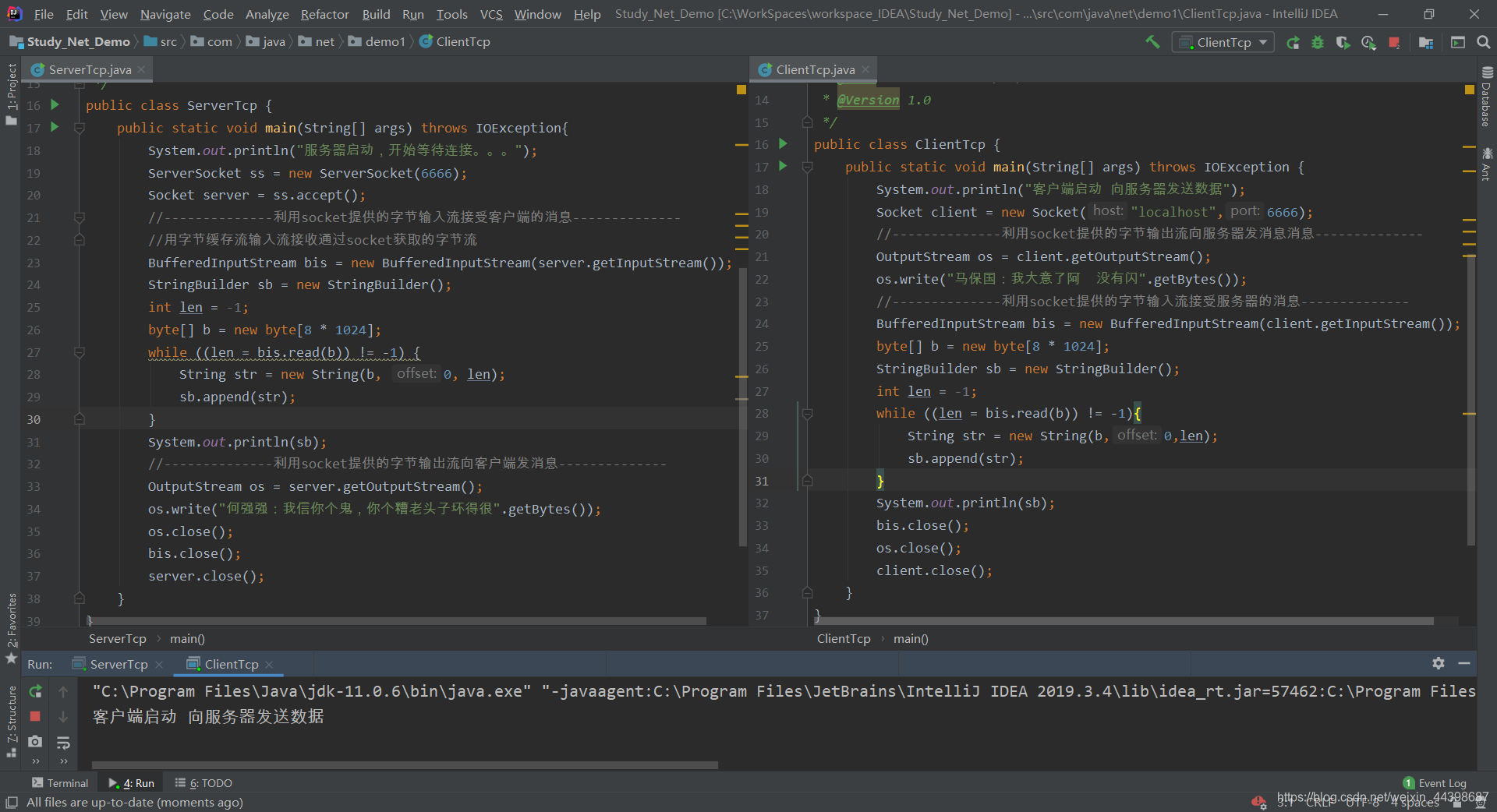Open the Event Log
1497x812 pixels.
pos(1435,783)
